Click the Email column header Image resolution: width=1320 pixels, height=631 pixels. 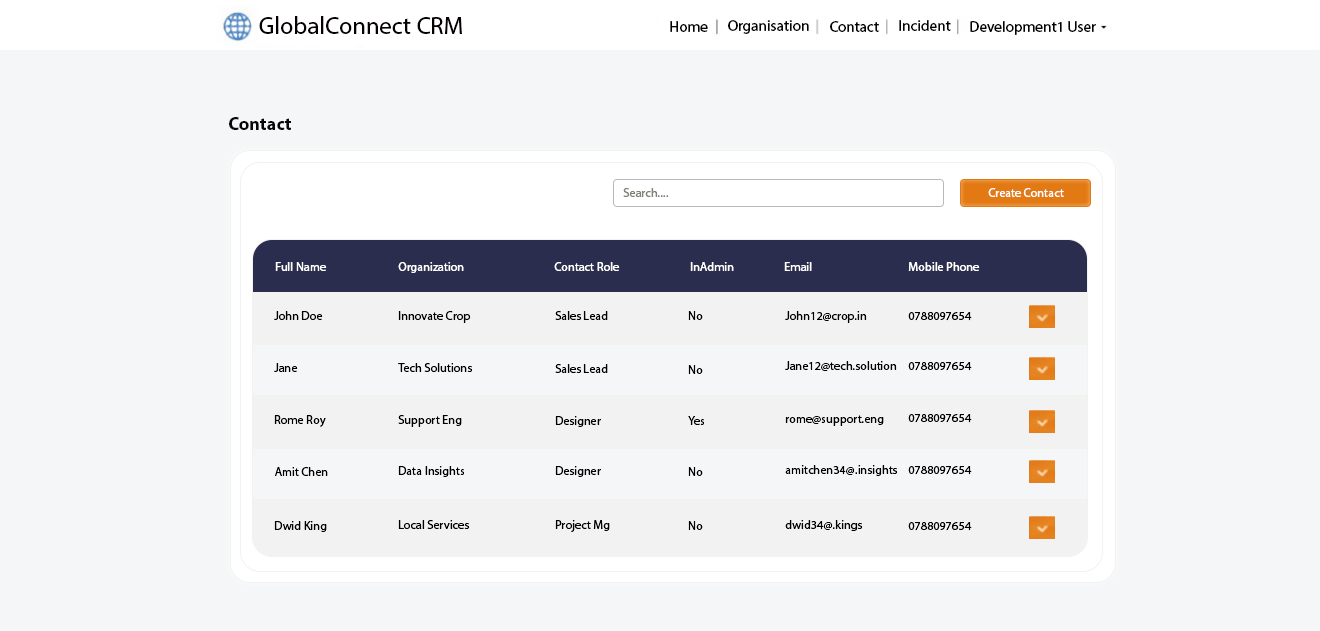tap(798, 267)
